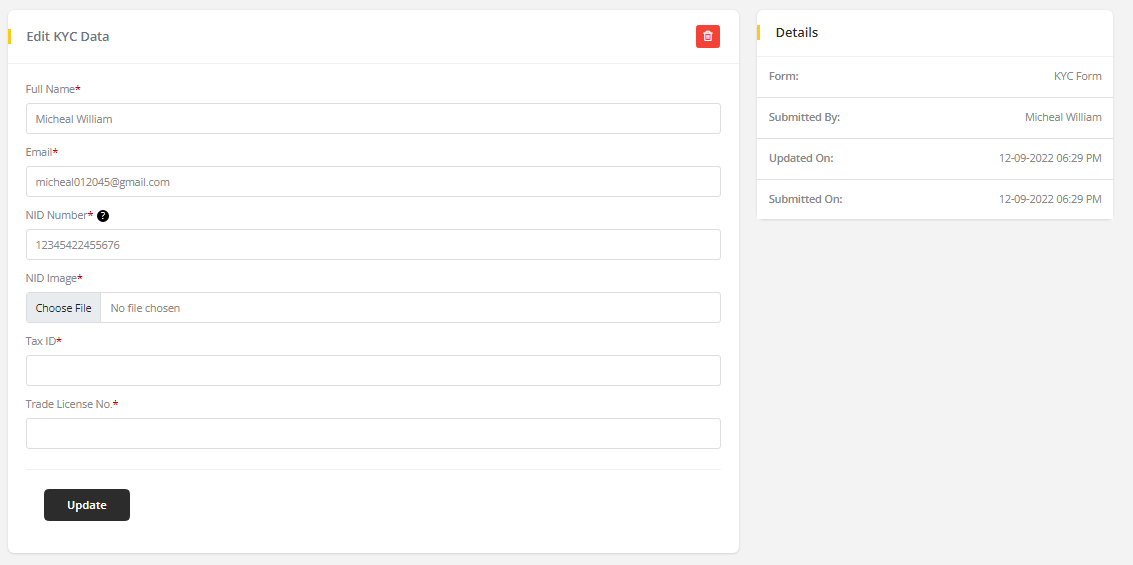Click the Trade License No. input field
Screen dimensions: 1133x565
(x=373, y=434)
